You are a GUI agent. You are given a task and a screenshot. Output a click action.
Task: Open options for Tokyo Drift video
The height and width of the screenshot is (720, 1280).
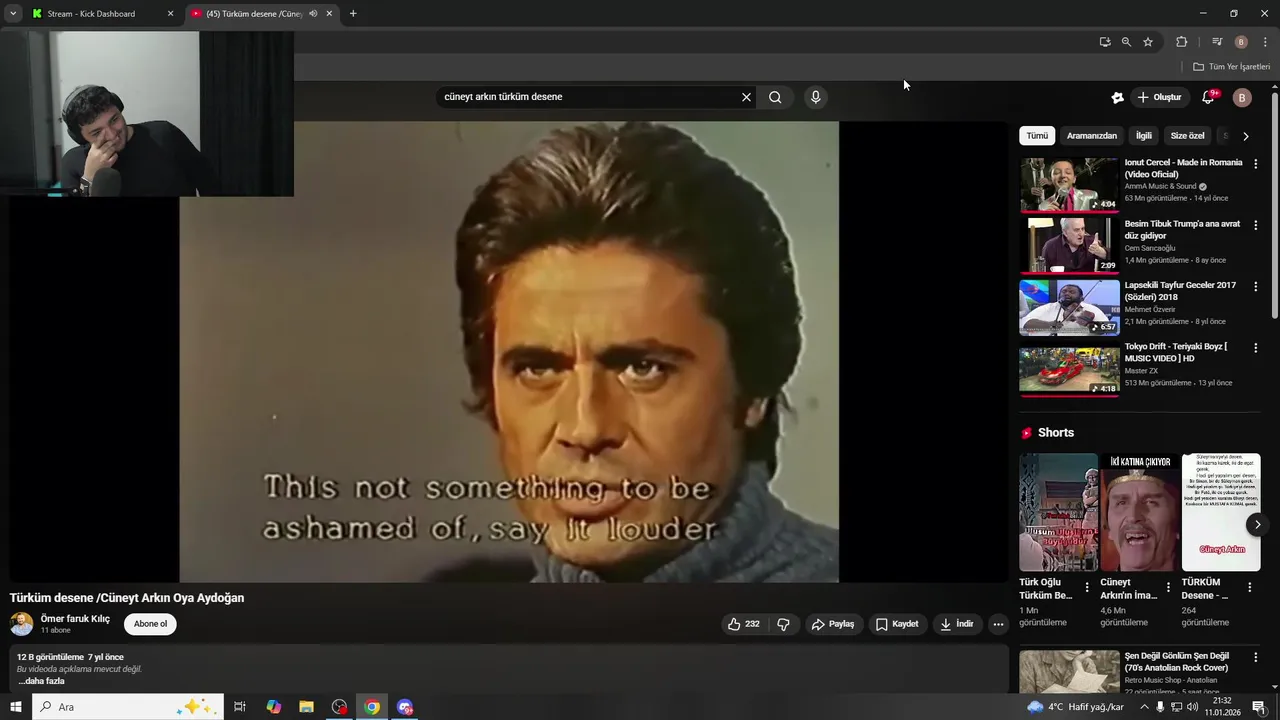(1256, 348)
